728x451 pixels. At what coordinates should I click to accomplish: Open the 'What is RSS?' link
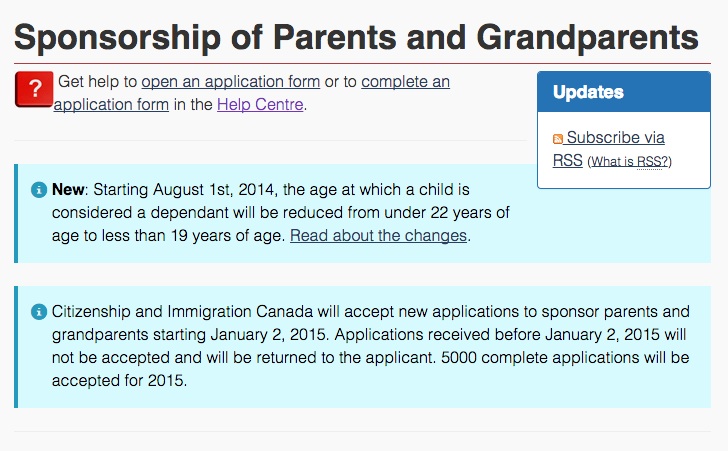(x=629, y=162)
